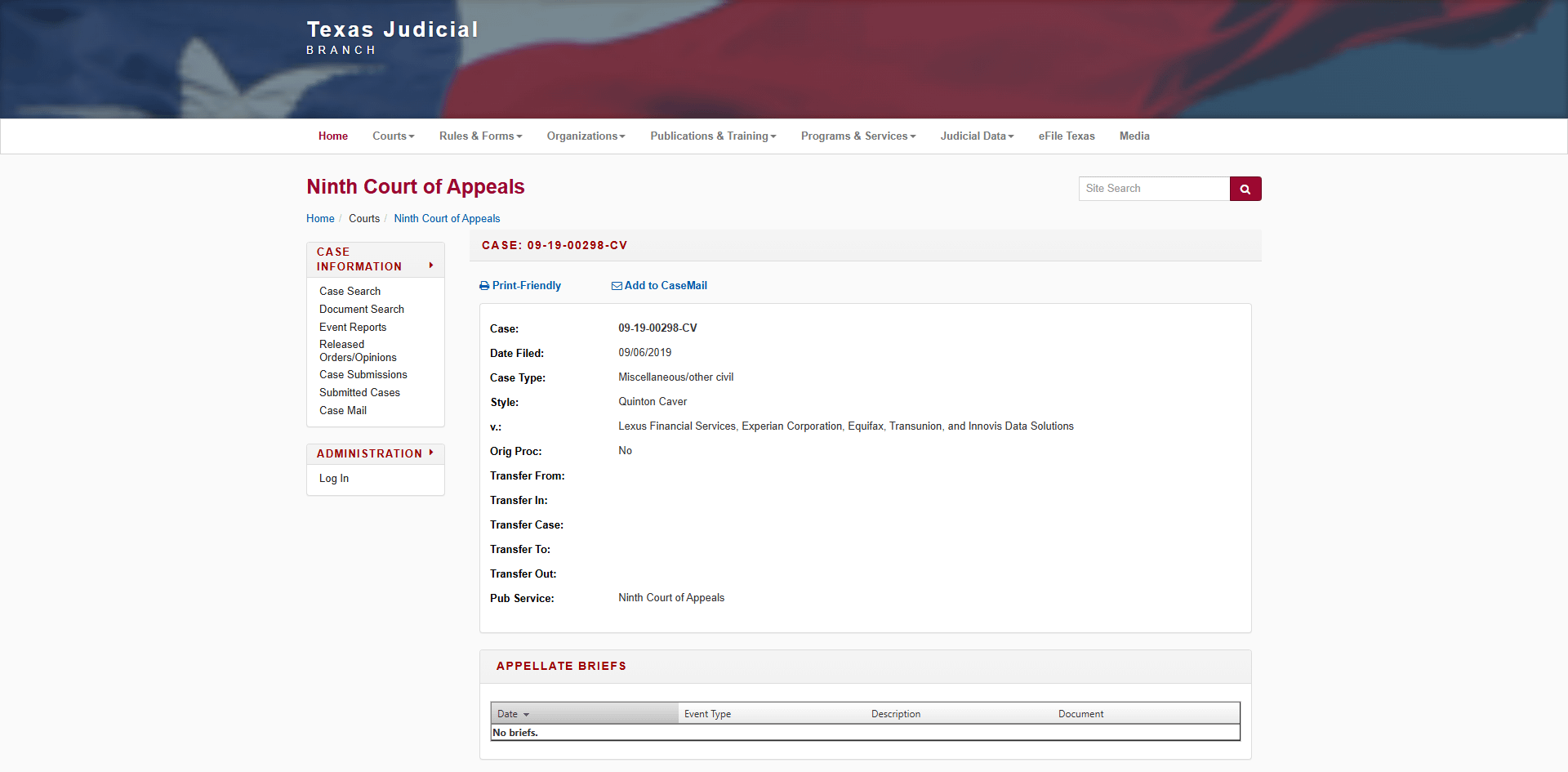Click the Home breadcrumb link
The height and width of the screenshot is (772, 1568).
point(320,219)
